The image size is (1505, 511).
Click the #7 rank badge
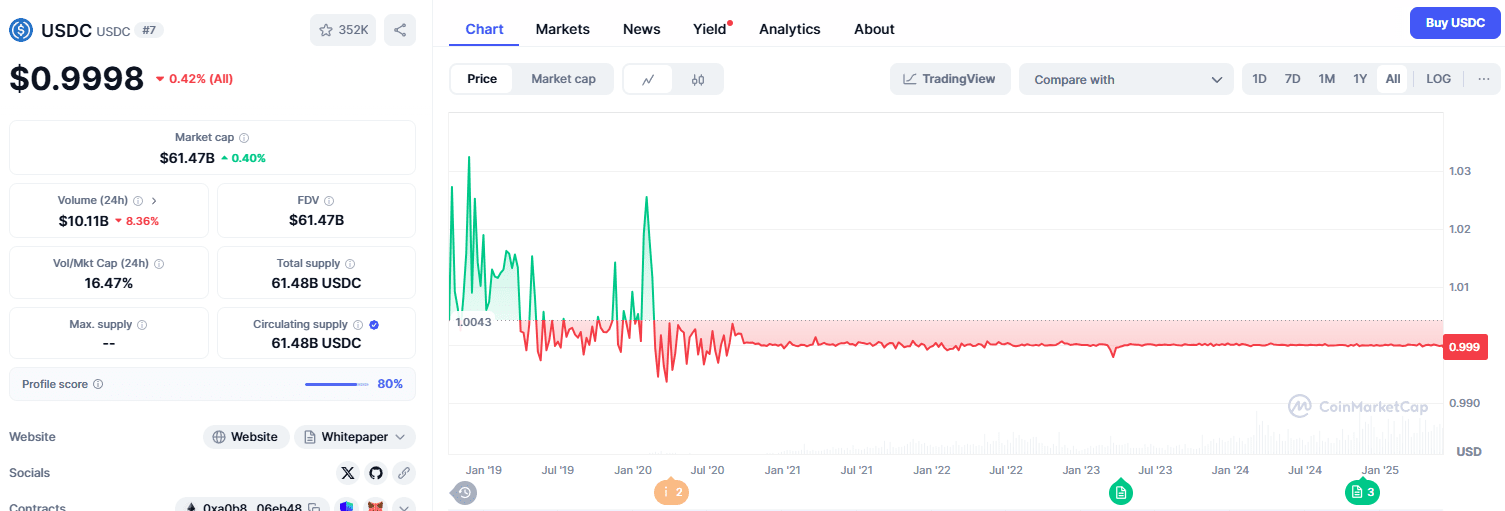149,30
